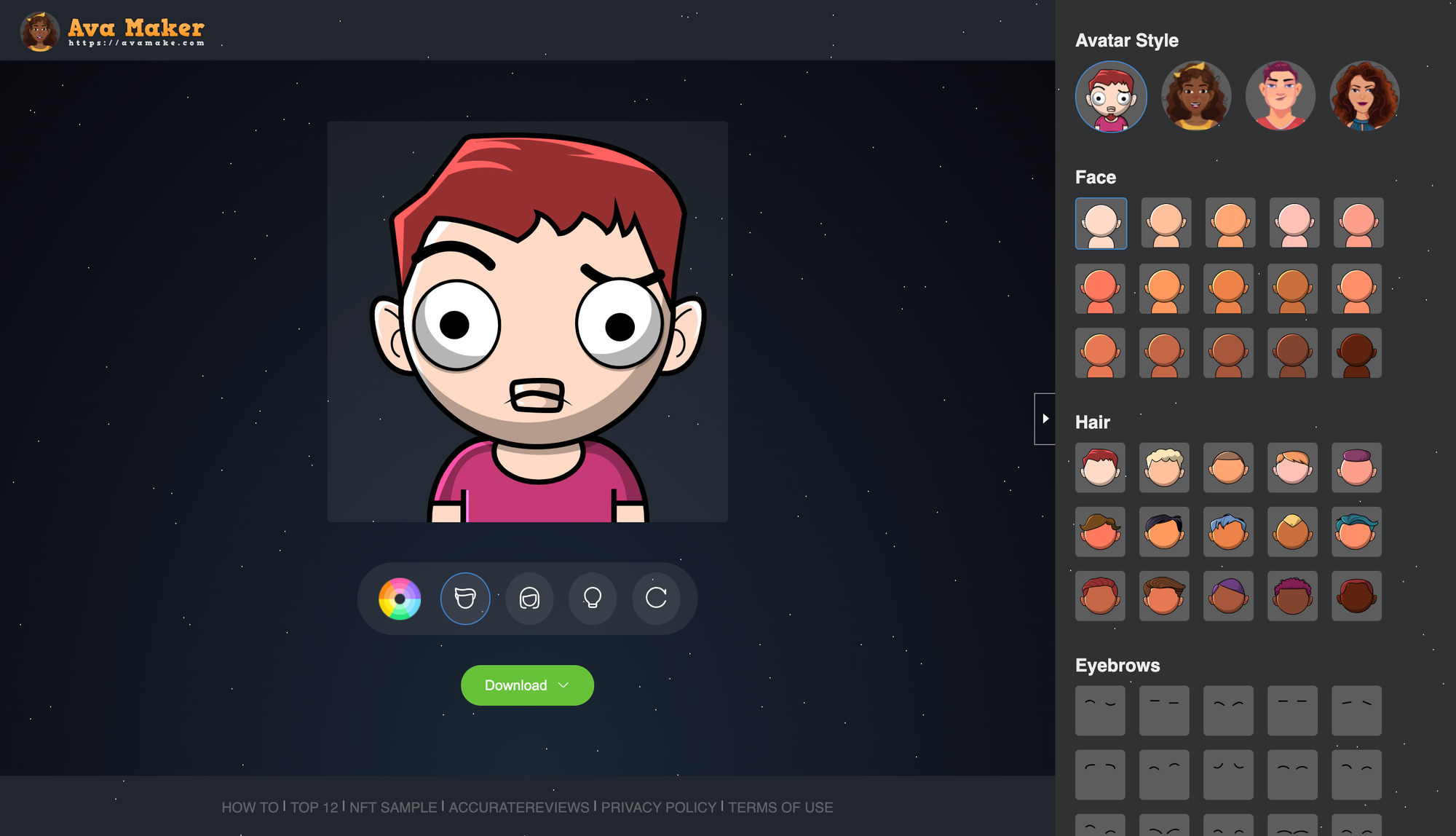Image resolution: width=1456 pixels, height=836 pixels.
Task: Select the male face style tool
Action: pyautogui.click(x=466, y=599)
